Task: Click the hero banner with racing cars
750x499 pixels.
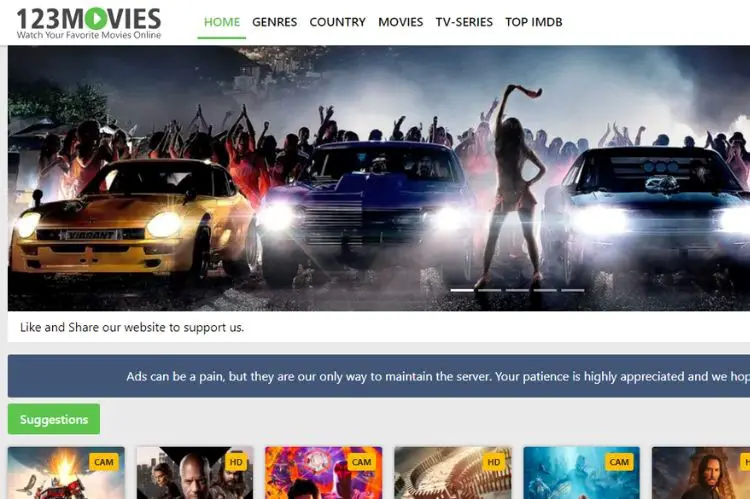Action: [x=379, y=178]
